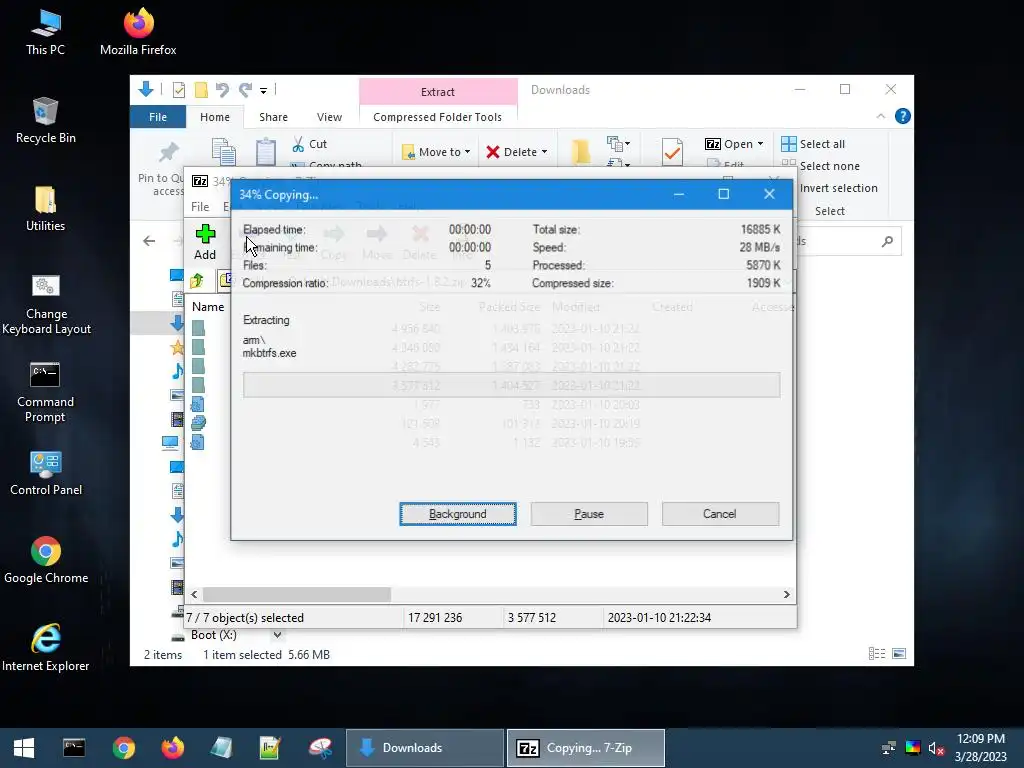This screenshot has width=1024, height=768.
Task: Click the Copy icon in ribbon
Action: pos(223,152)
